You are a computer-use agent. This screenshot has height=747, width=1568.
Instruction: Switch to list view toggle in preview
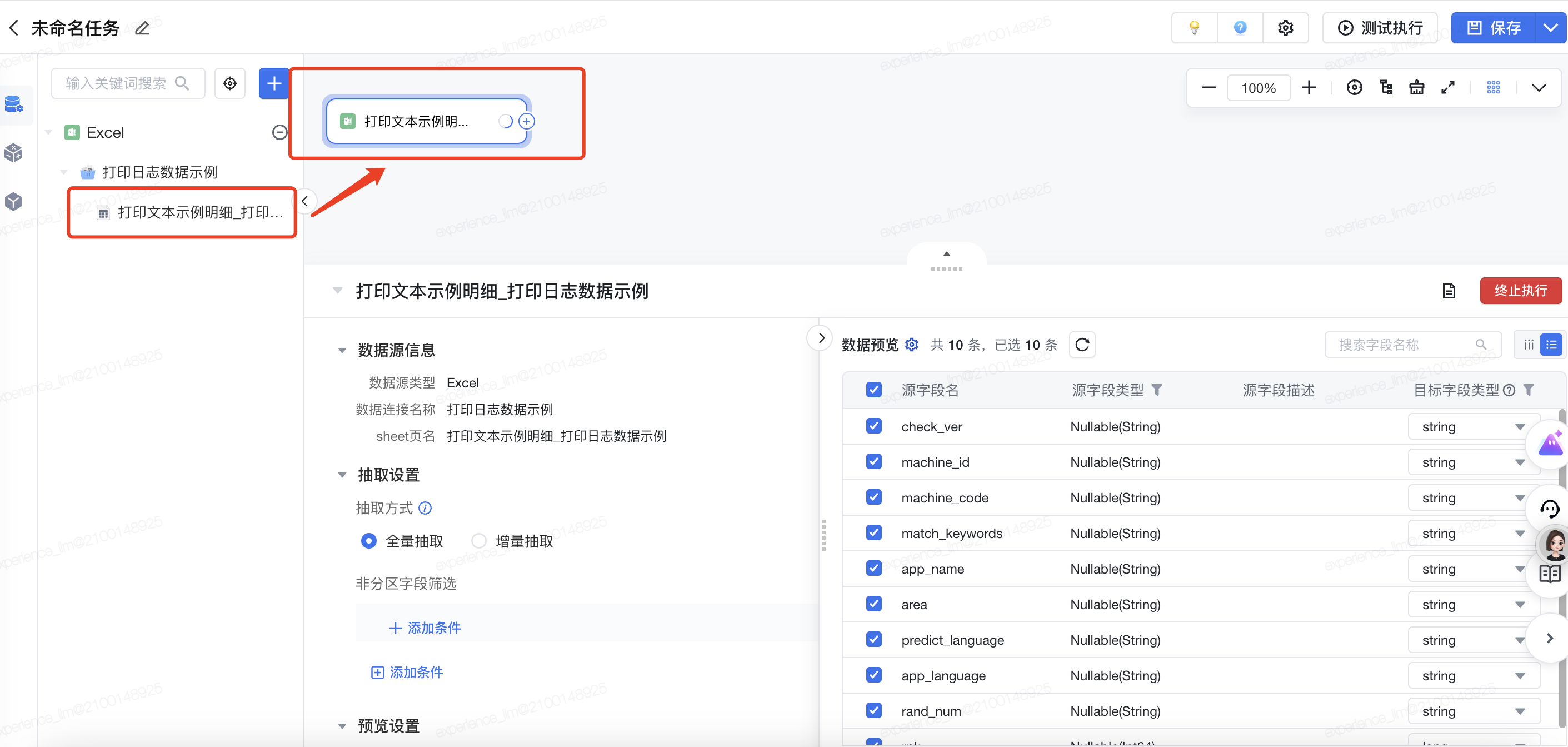[x=1551, y=345]
